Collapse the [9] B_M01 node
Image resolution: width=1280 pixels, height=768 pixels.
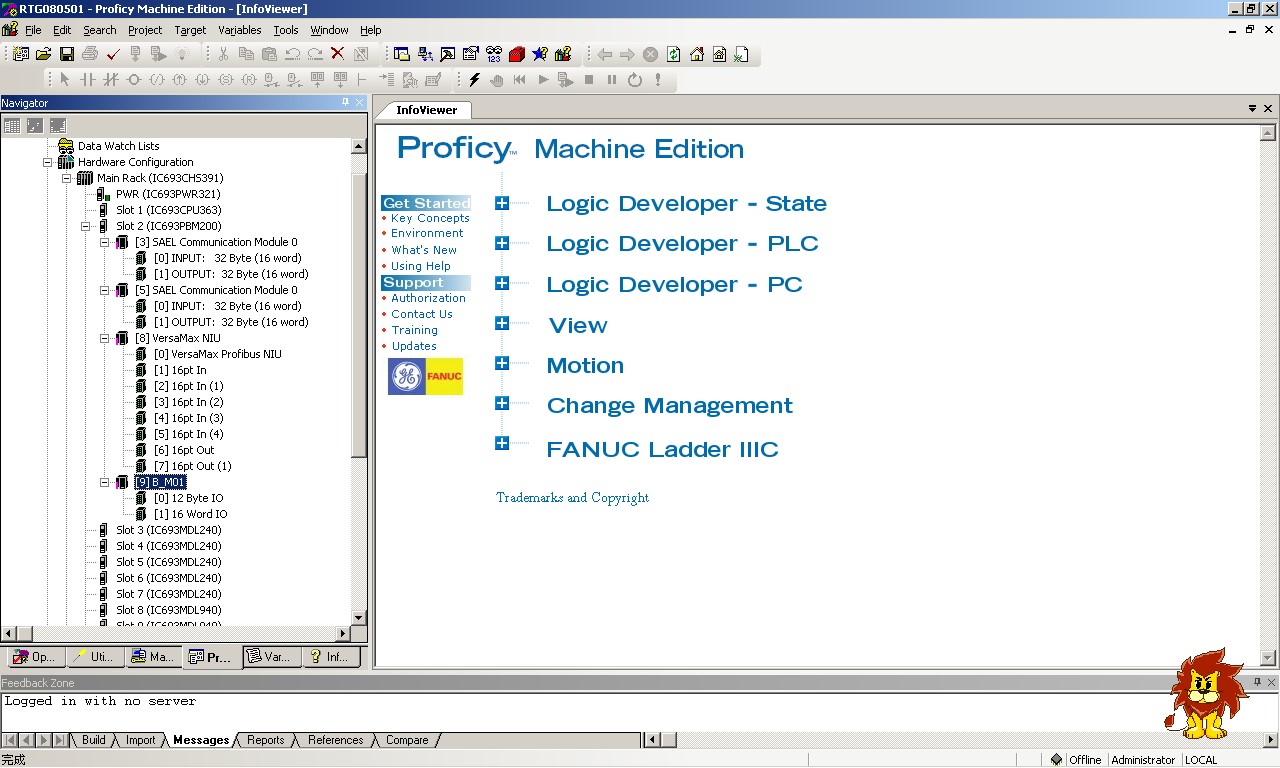coord(104,482)
